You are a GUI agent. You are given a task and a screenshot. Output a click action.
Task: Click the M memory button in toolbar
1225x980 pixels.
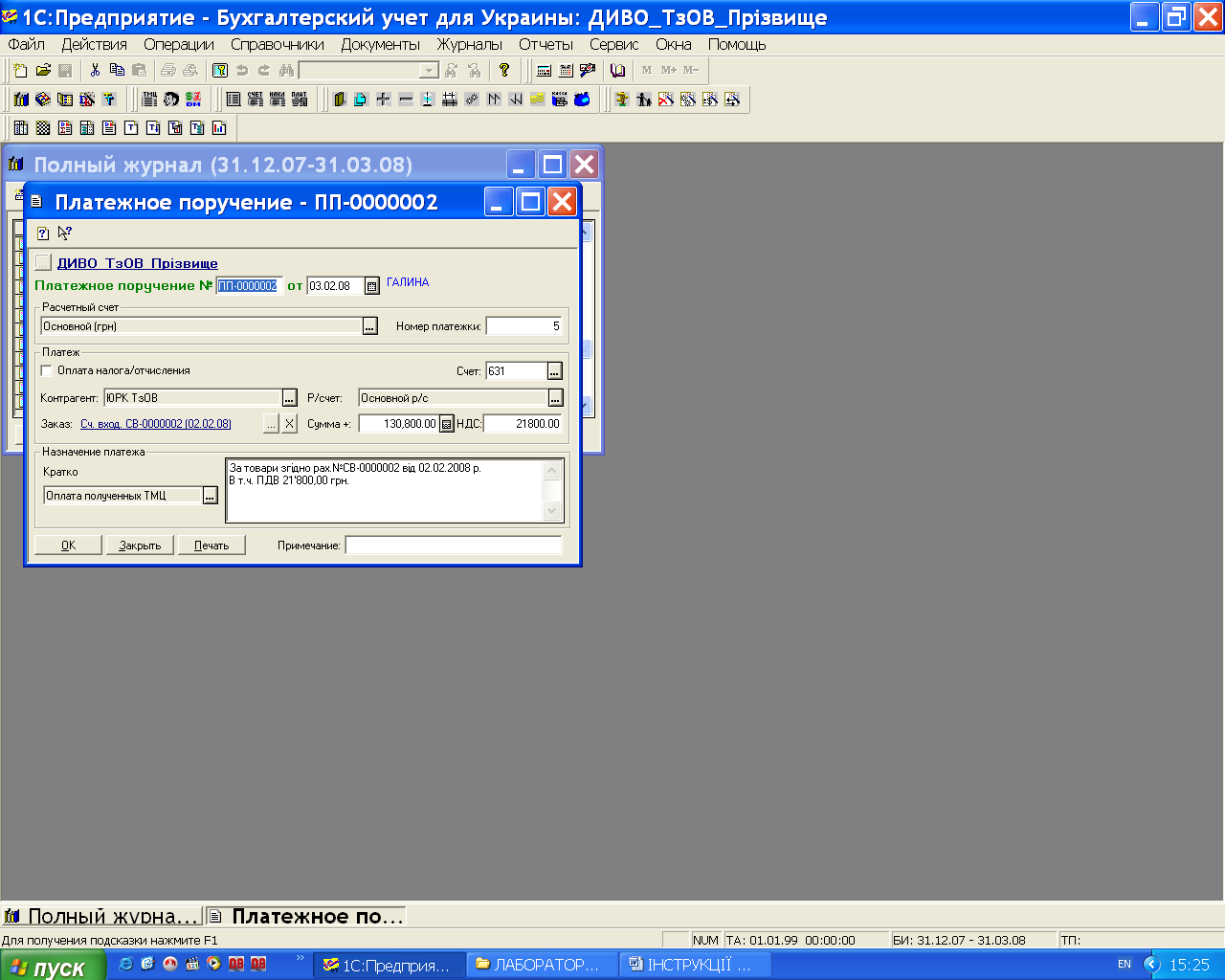(x=647, y=70)
